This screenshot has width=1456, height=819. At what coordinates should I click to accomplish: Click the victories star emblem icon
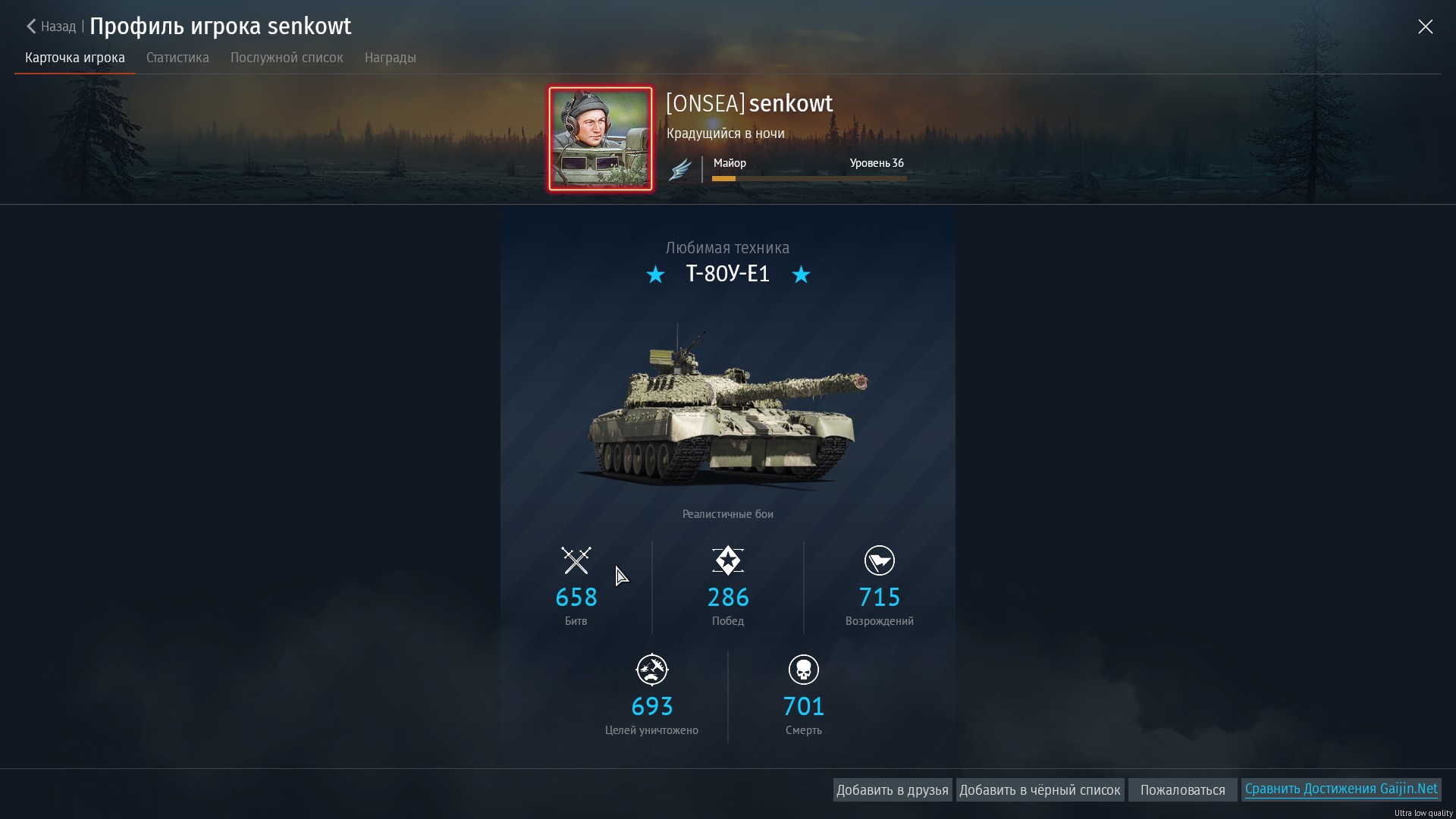[x=728, y=560]
